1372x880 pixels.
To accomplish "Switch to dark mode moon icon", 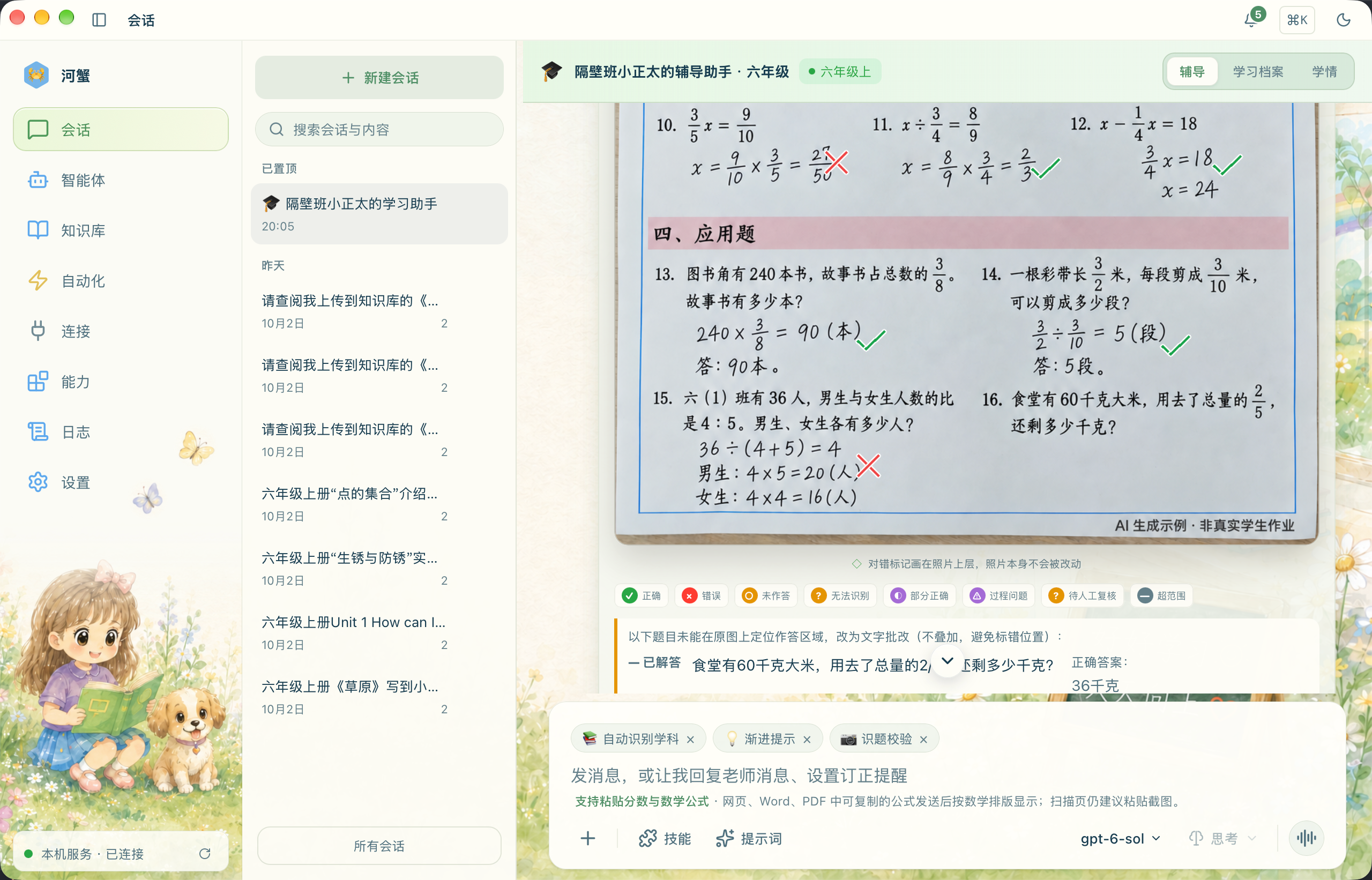I will click(x=1344, y=20).
